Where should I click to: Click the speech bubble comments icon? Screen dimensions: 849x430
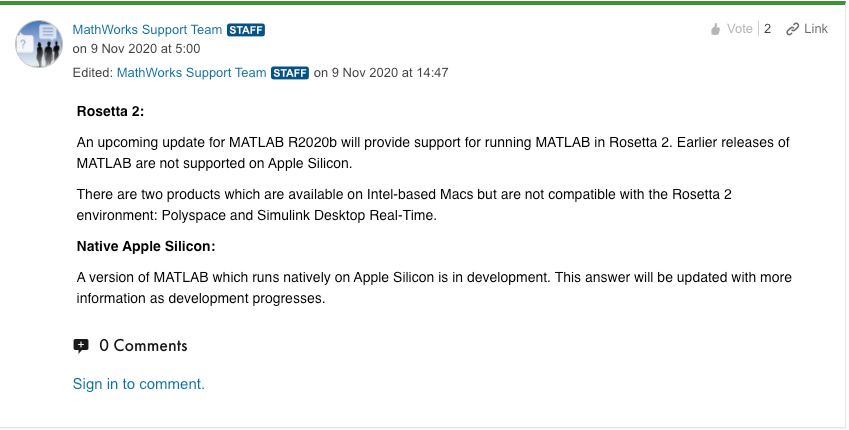pos(81,346)
